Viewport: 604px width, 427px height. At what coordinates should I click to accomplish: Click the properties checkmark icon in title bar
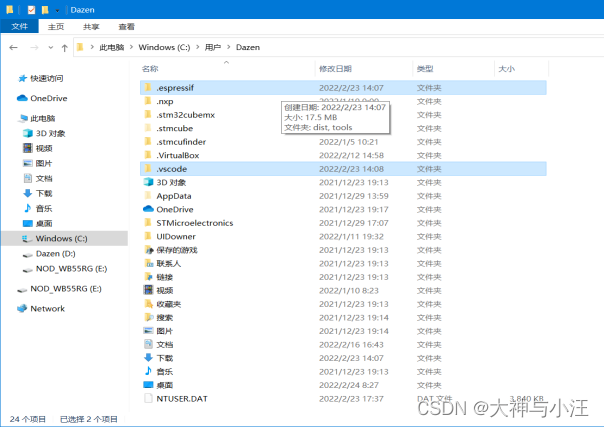(32, 10)
